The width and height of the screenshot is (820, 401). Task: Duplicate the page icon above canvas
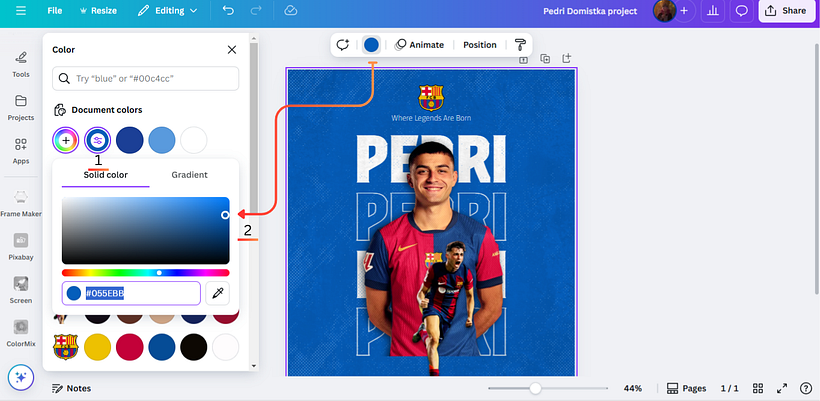pyautogui.click(x=545, y=59)
